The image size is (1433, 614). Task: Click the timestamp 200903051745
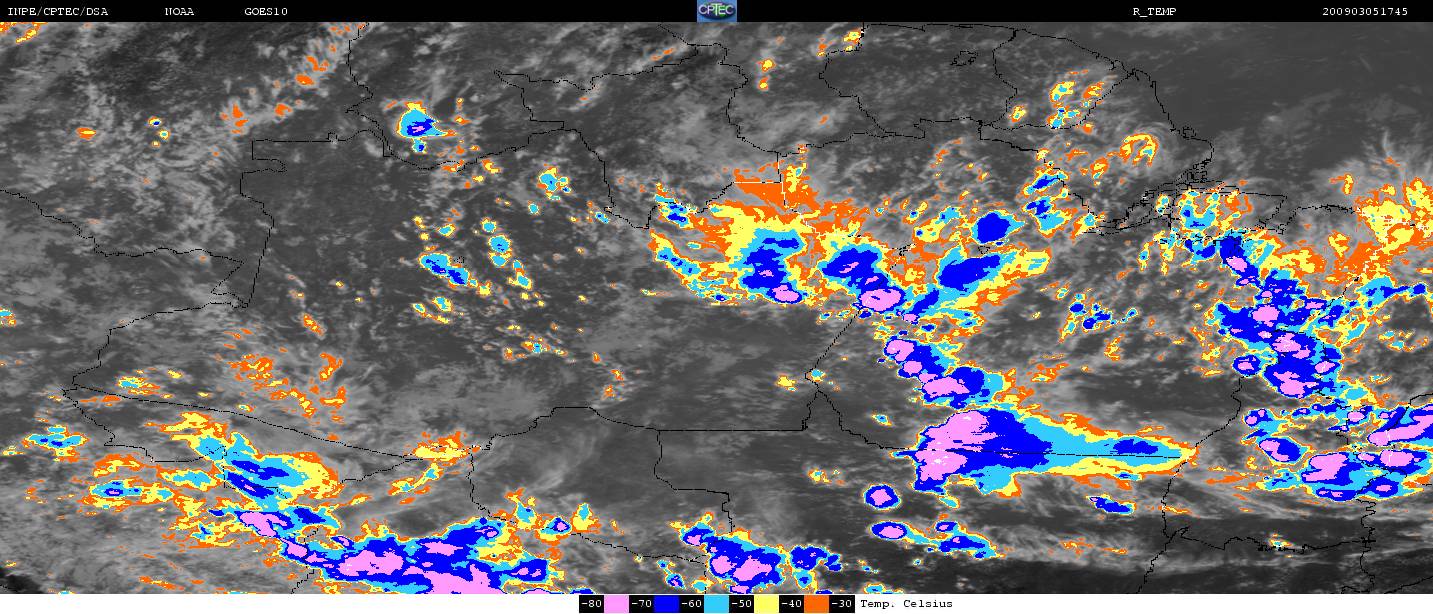1365,12
